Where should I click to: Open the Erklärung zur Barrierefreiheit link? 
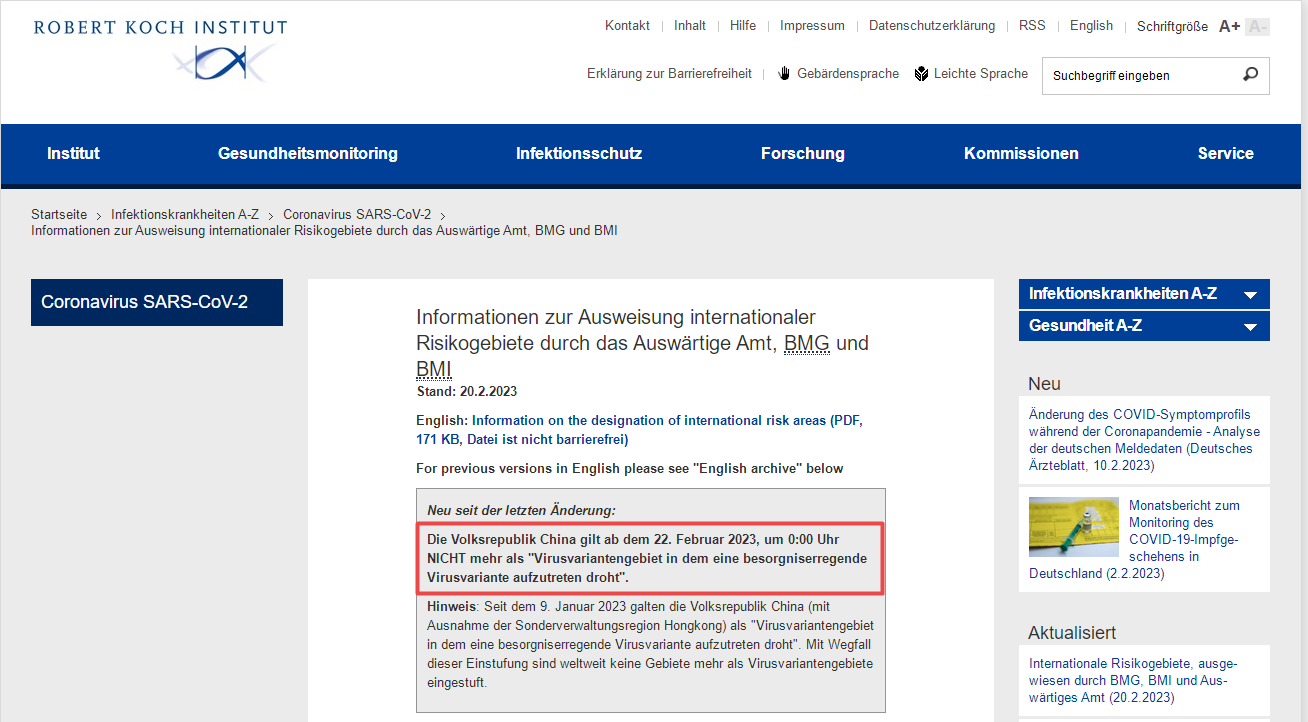pyautogui.click(x=669, y=74)
